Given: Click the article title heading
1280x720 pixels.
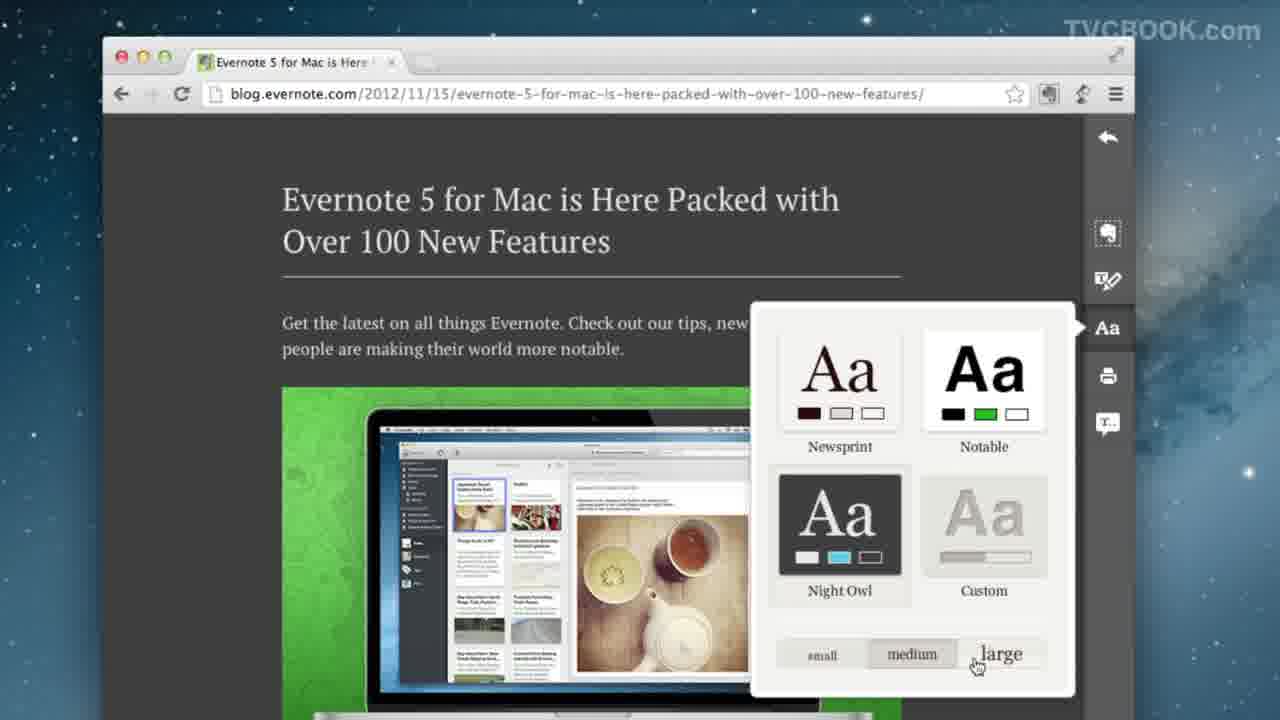Looking at the screenshot, I should (x=560, y=220).
